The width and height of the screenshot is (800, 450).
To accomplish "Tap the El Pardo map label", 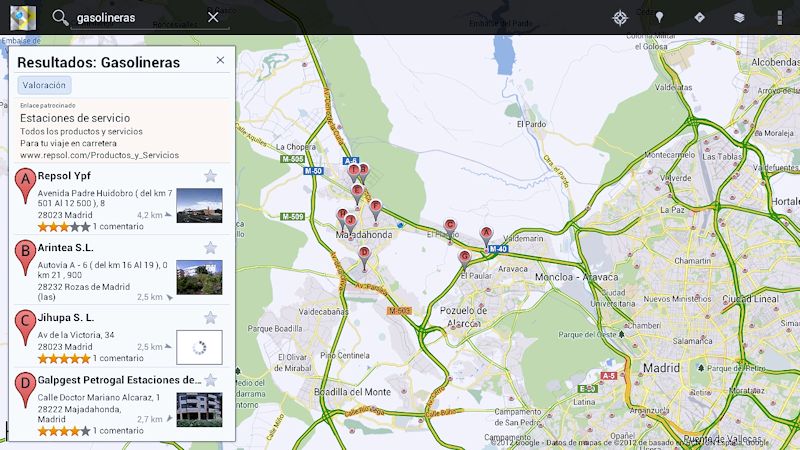I will point(531,124).
